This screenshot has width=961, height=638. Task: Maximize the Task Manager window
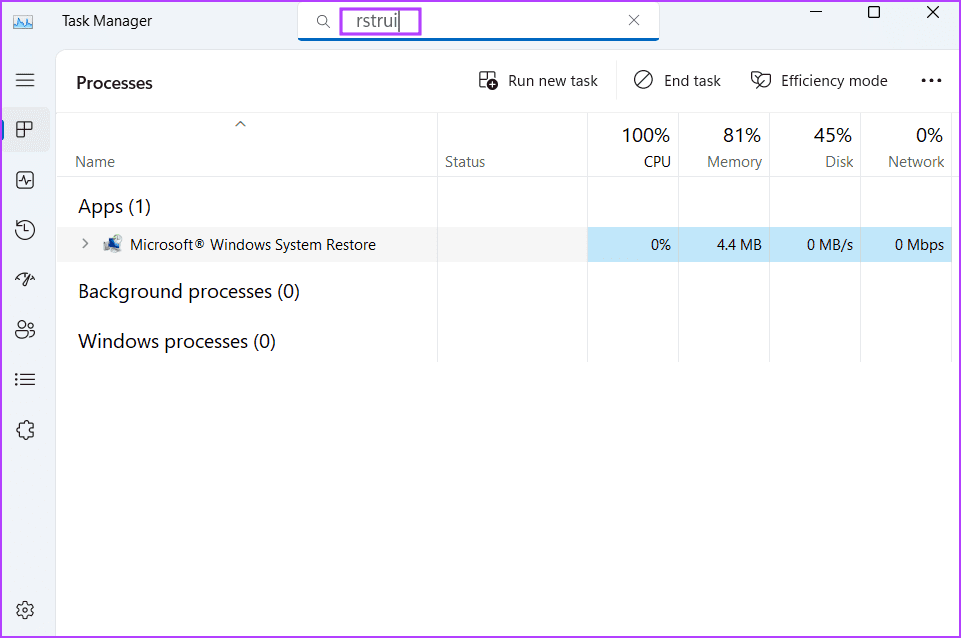coord(874,12)
